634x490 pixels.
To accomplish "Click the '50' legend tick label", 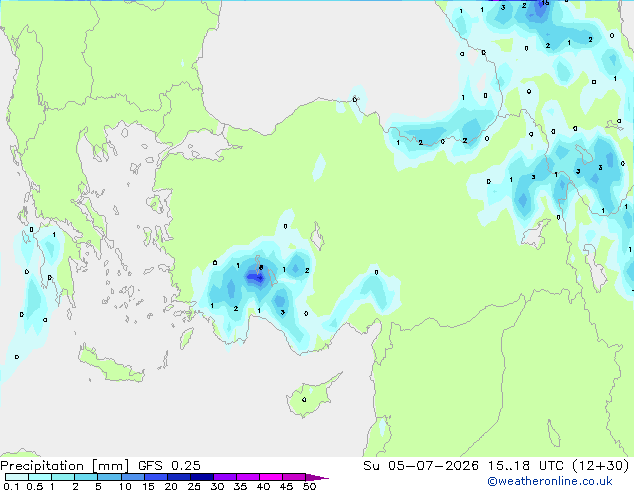I will 310,486.
